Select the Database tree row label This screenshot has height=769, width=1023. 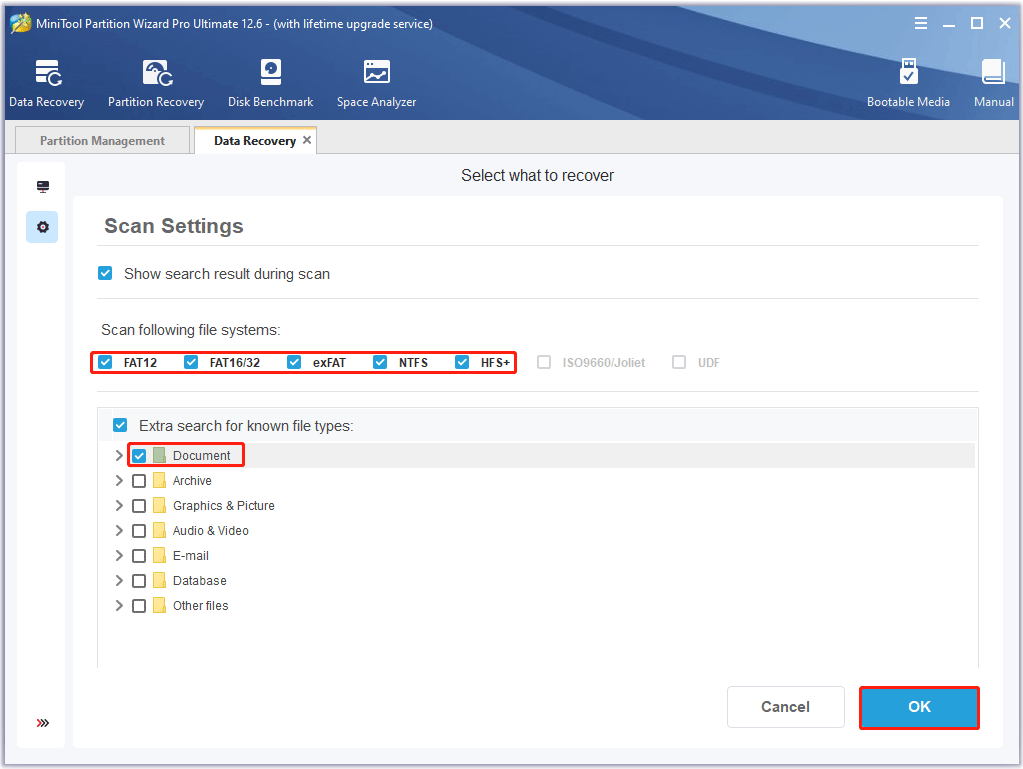[x=200, y=581]
